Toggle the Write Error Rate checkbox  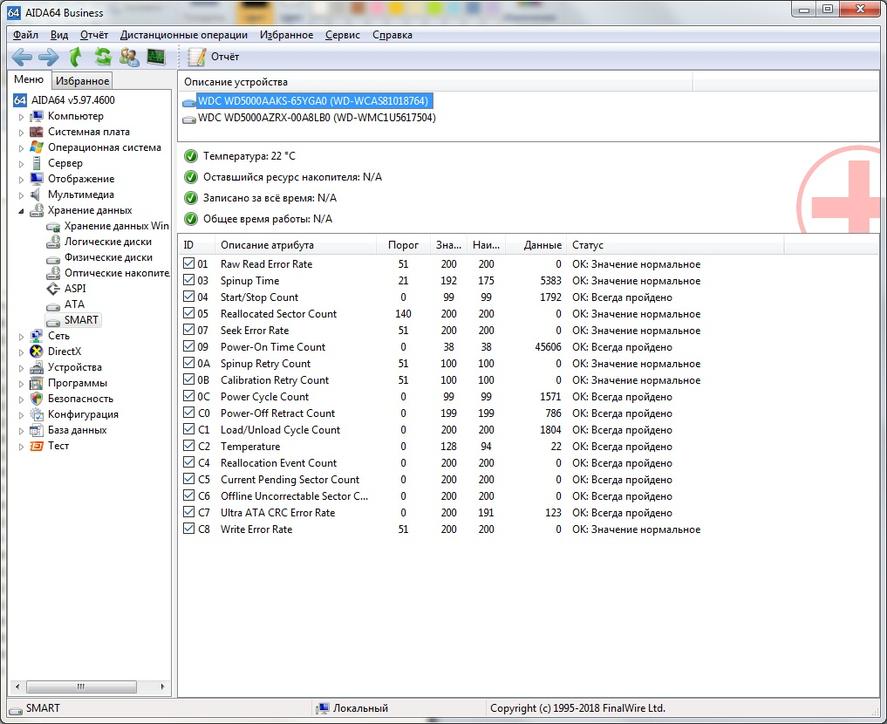189,529
